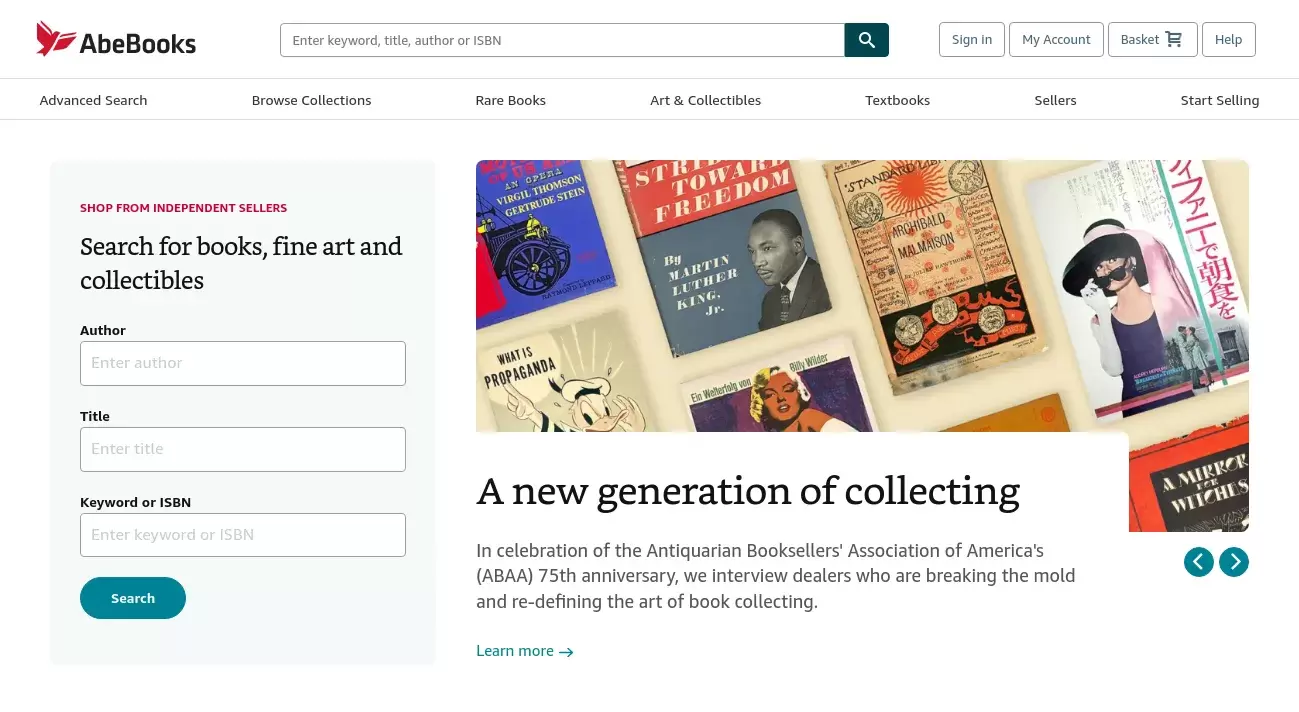Click the Enter title input
1299x712 pixels.
pos(243,449)
